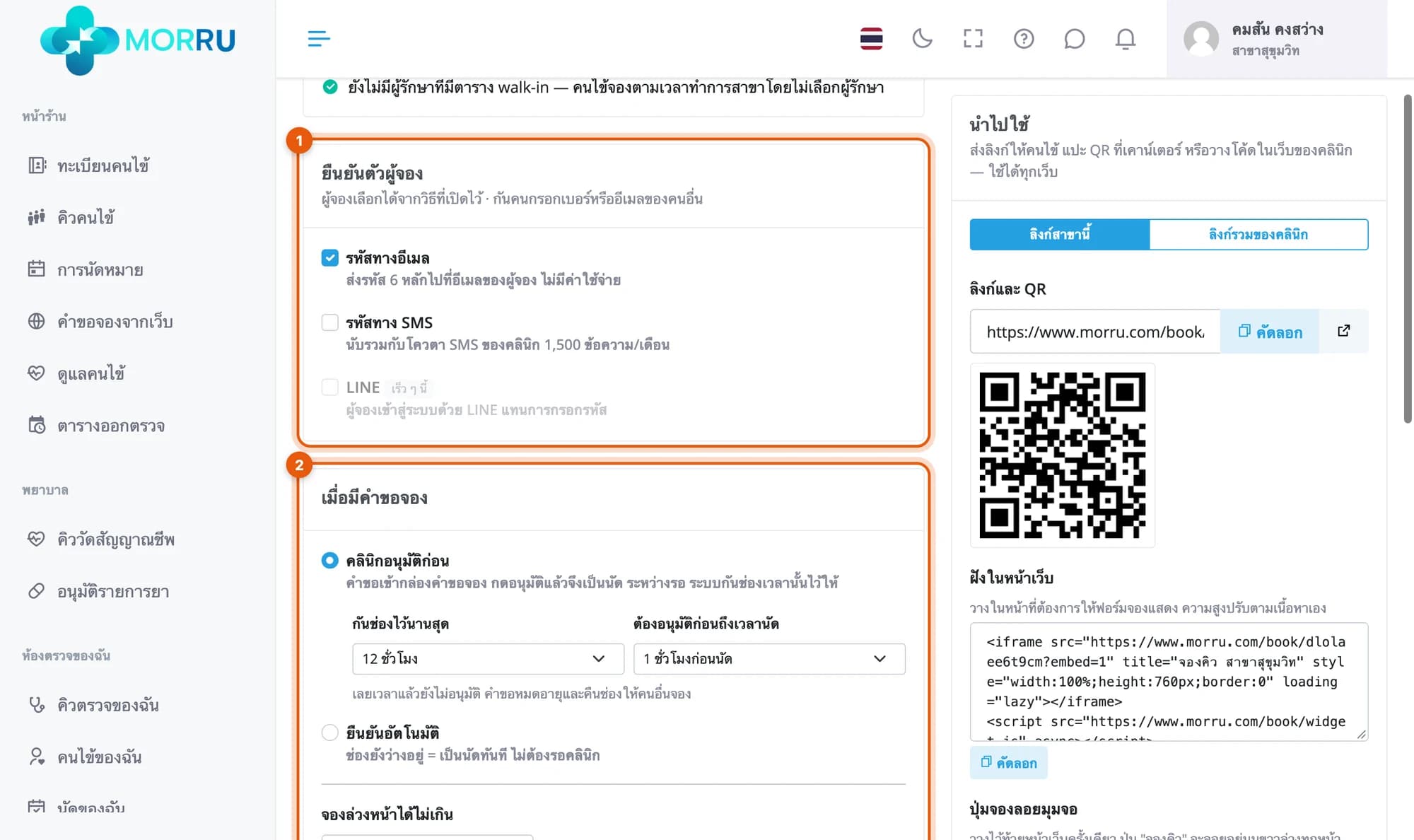
Task: Enter fullscreen mode icon
Action: pyautogui.click(x=973, y=38)
